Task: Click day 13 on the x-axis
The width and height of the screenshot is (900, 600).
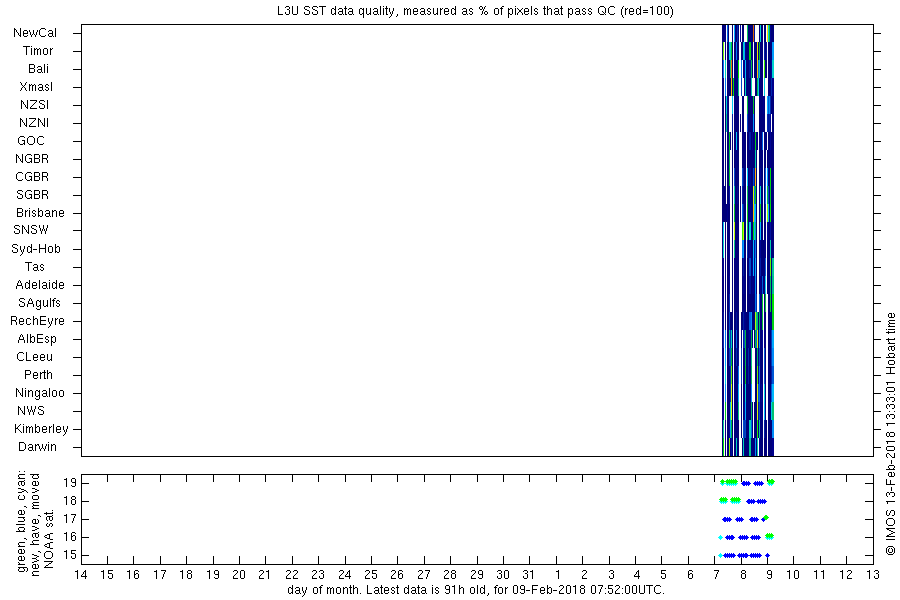Action: tap(873, 575)
